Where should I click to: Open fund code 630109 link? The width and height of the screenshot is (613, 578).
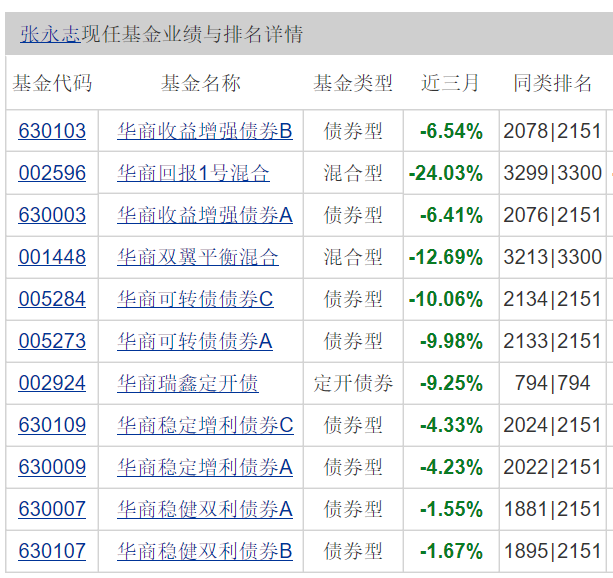pos(52,425)
